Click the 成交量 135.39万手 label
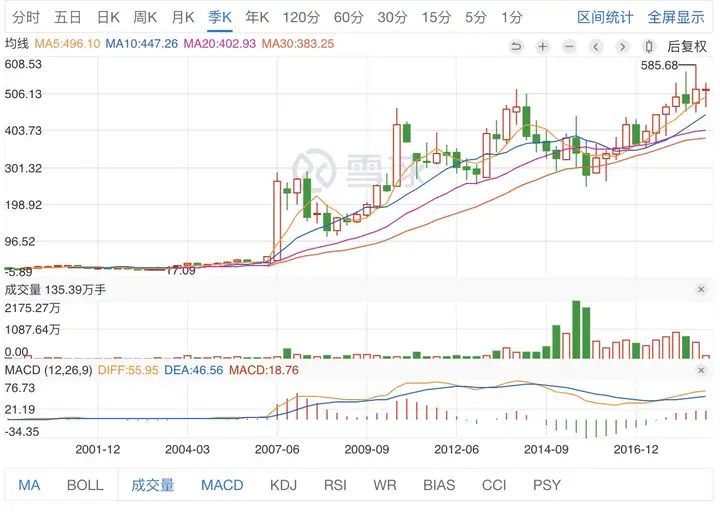 tap(55, 289)
